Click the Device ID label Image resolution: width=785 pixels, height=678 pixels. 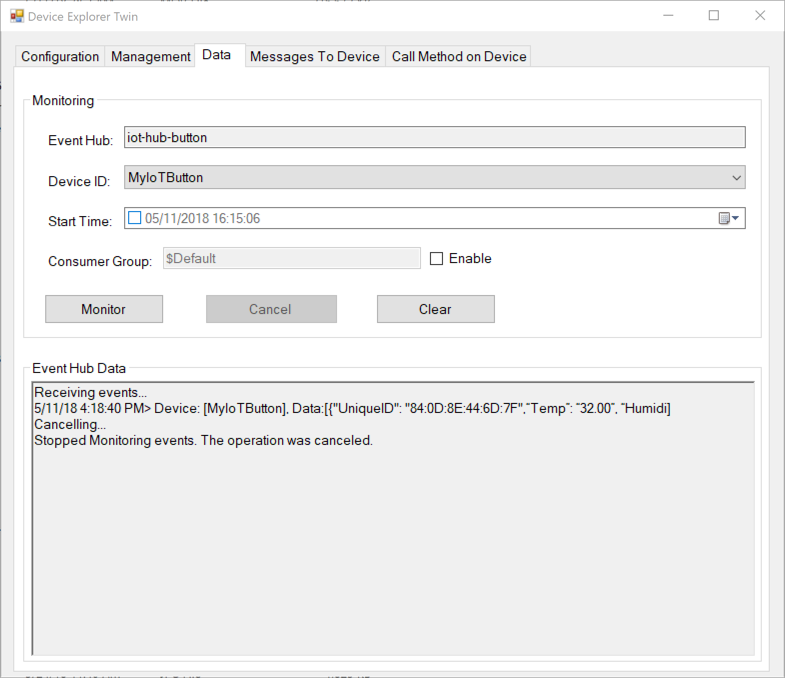point(79,181)
